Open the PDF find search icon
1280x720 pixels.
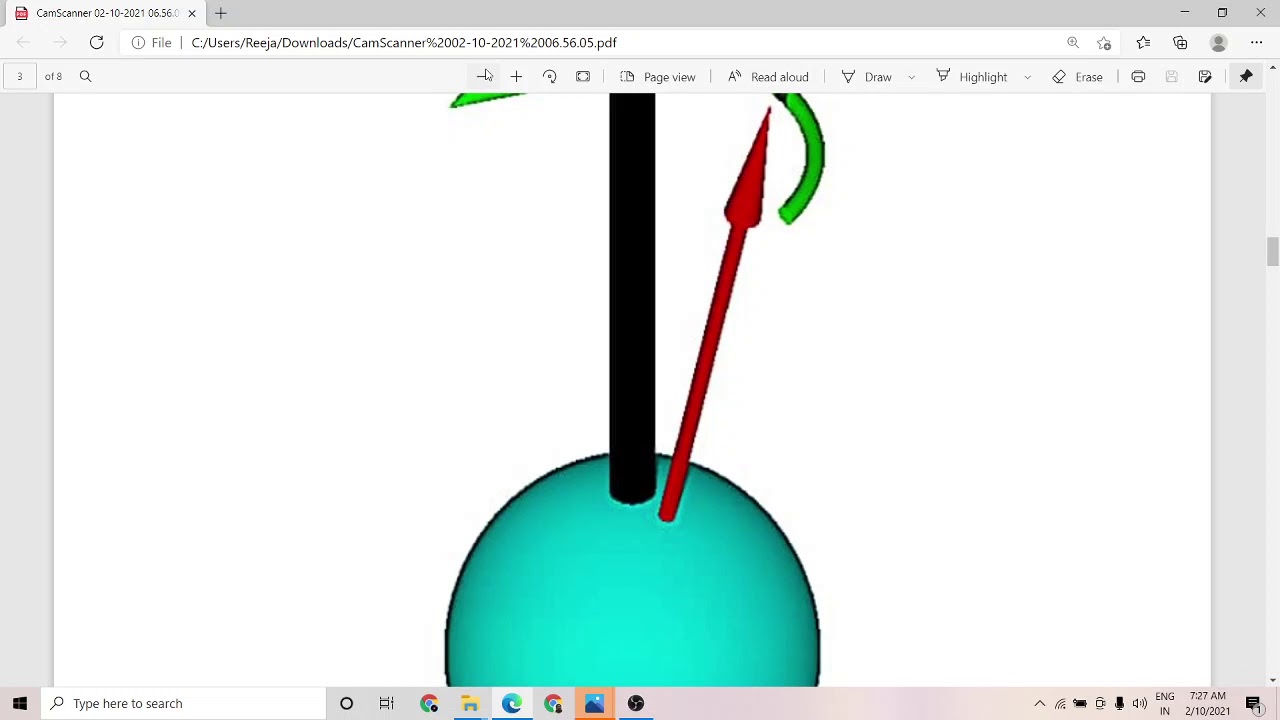[85, 76]
